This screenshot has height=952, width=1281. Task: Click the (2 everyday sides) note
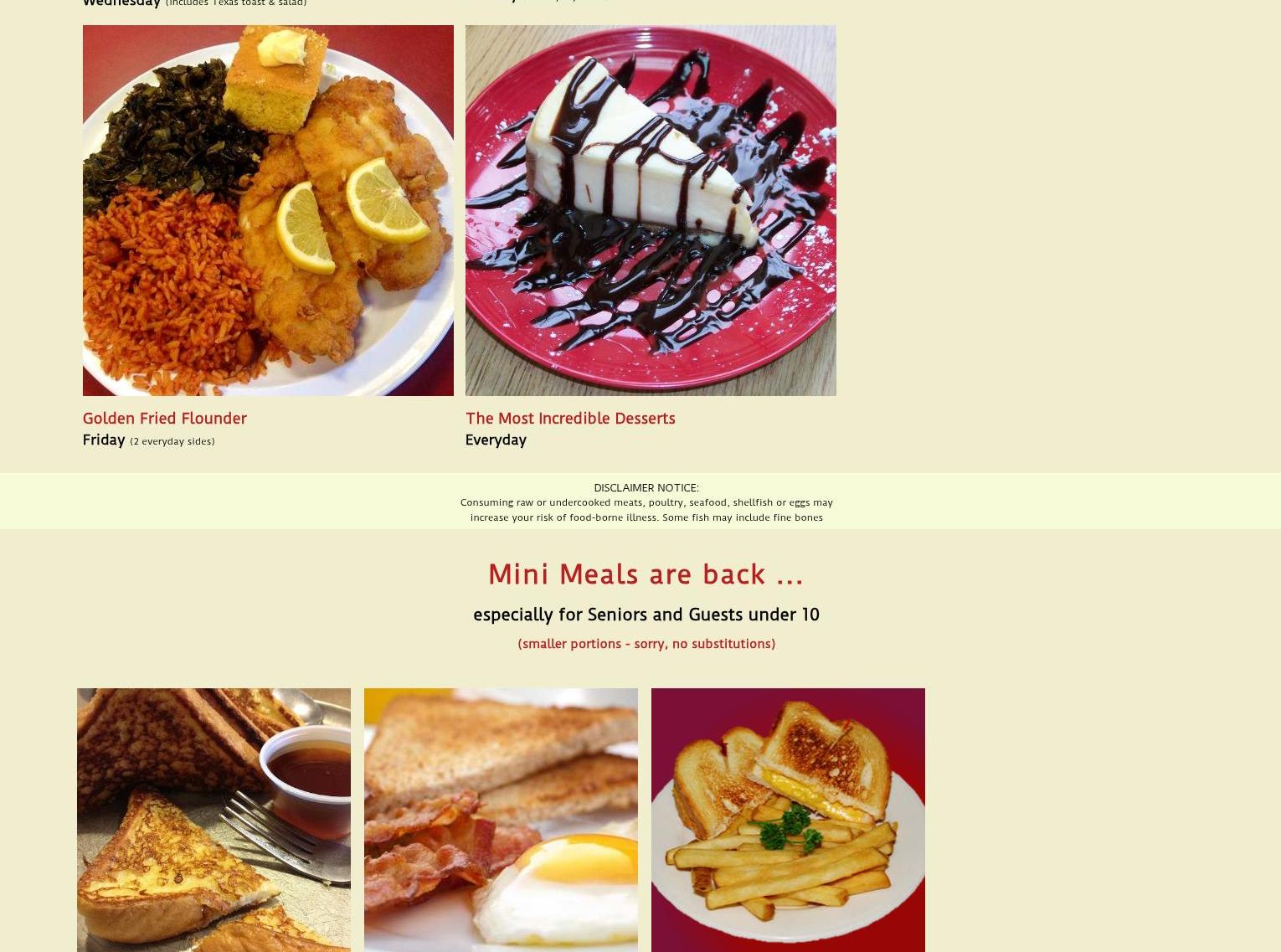(x=172, y=441)
